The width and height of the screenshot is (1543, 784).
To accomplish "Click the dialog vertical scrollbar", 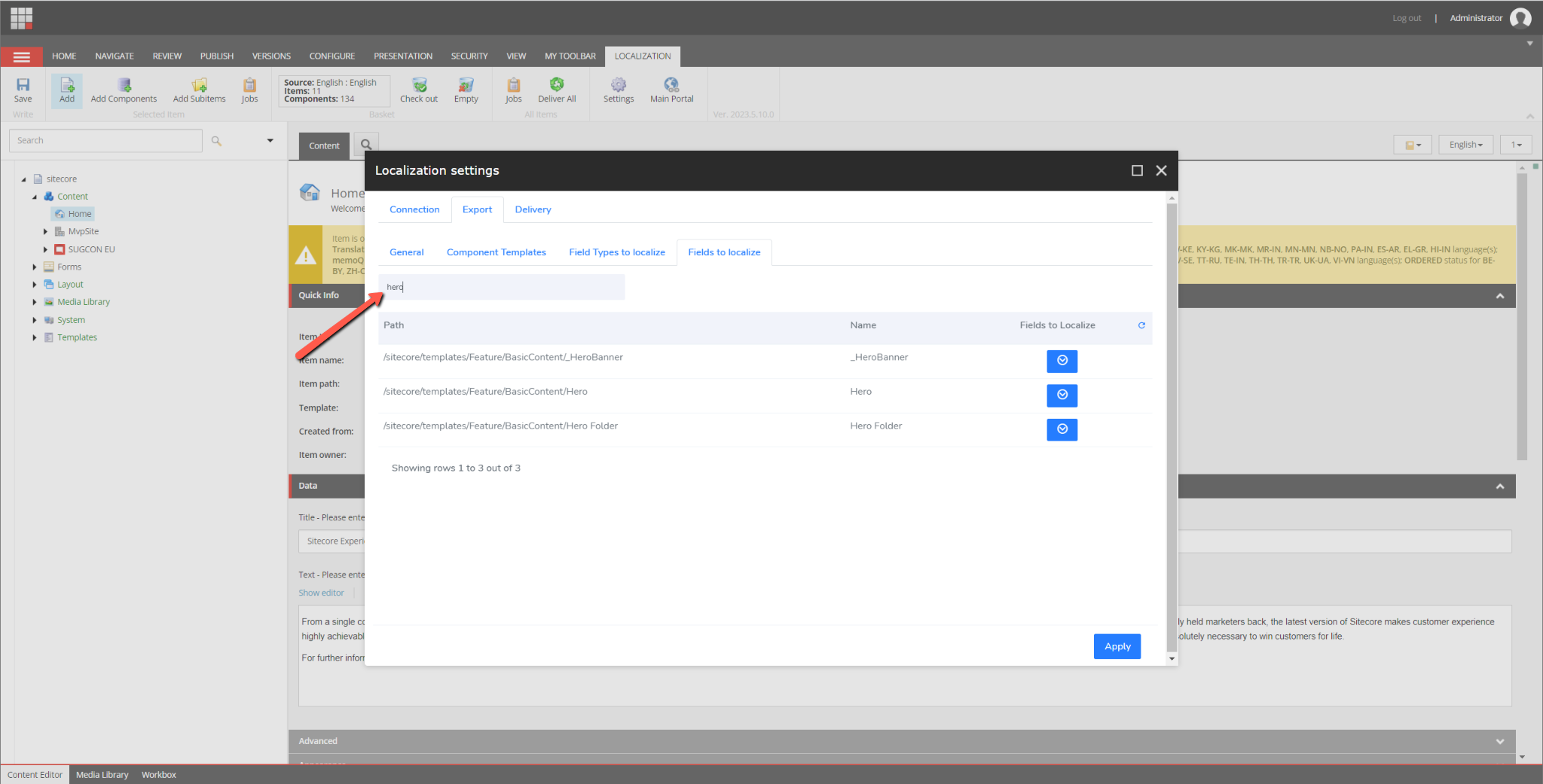I will [1172, 428].
